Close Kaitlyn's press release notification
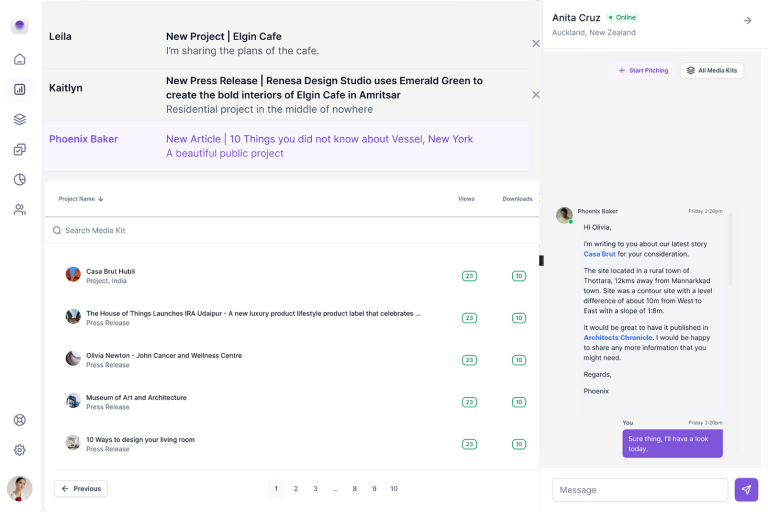 [x=536, y=94]
